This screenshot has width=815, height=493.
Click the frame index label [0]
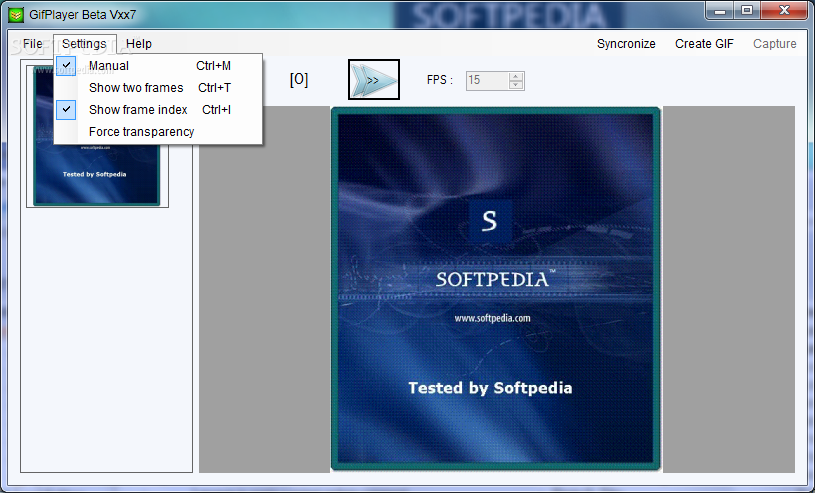(x=299, y=80)
